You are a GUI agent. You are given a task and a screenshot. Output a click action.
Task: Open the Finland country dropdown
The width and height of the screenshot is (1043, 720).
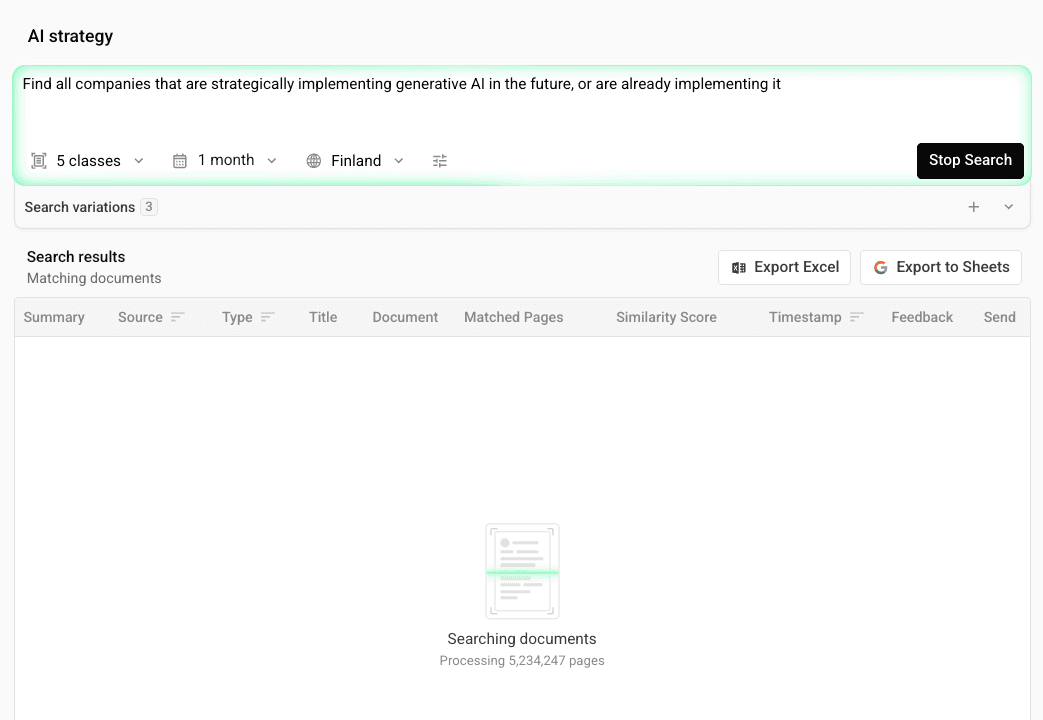[x=355, y=160]
